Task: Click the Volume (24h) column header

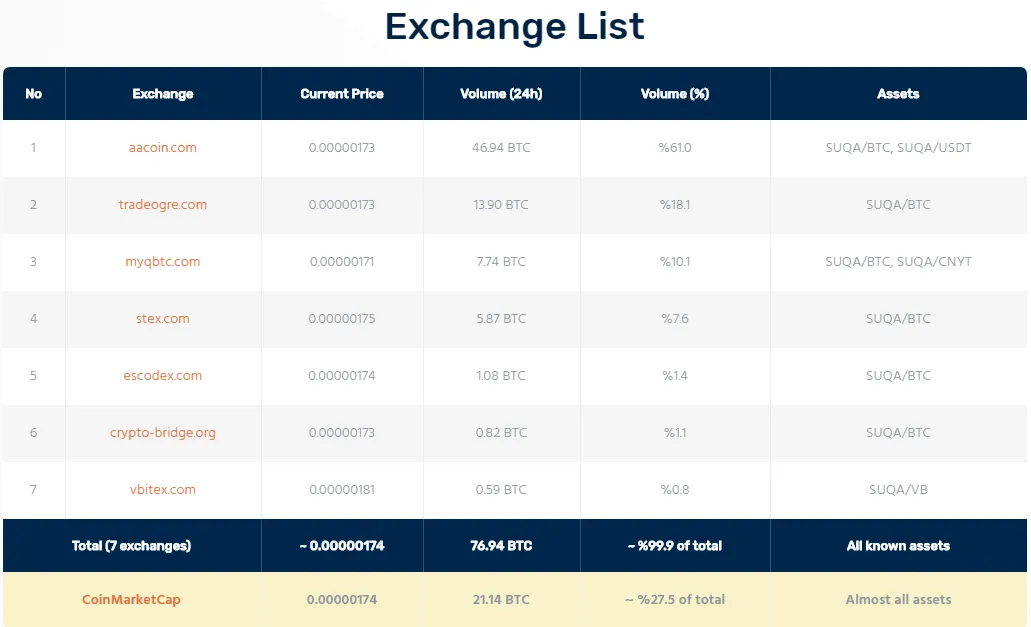Action: click(501, 93)
